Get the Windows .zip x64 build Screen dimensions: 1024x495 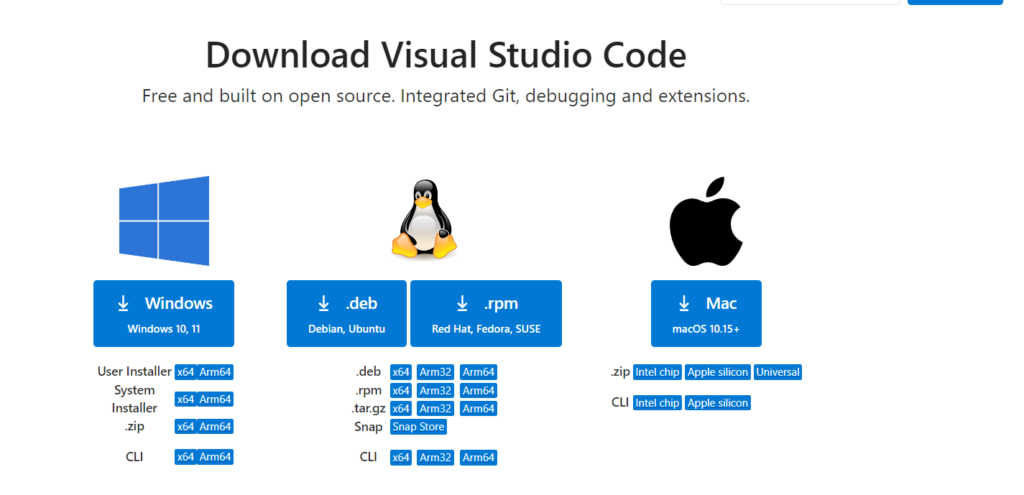(x=185, y=426)
